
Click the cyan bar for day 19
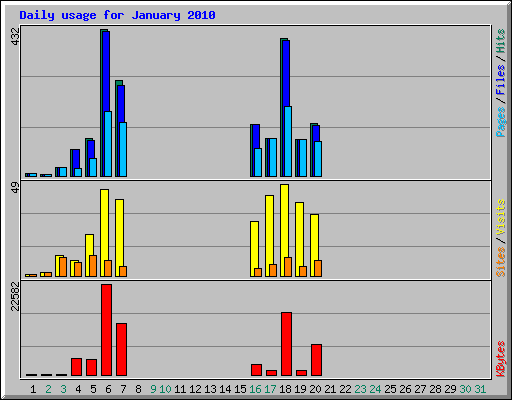303,158
